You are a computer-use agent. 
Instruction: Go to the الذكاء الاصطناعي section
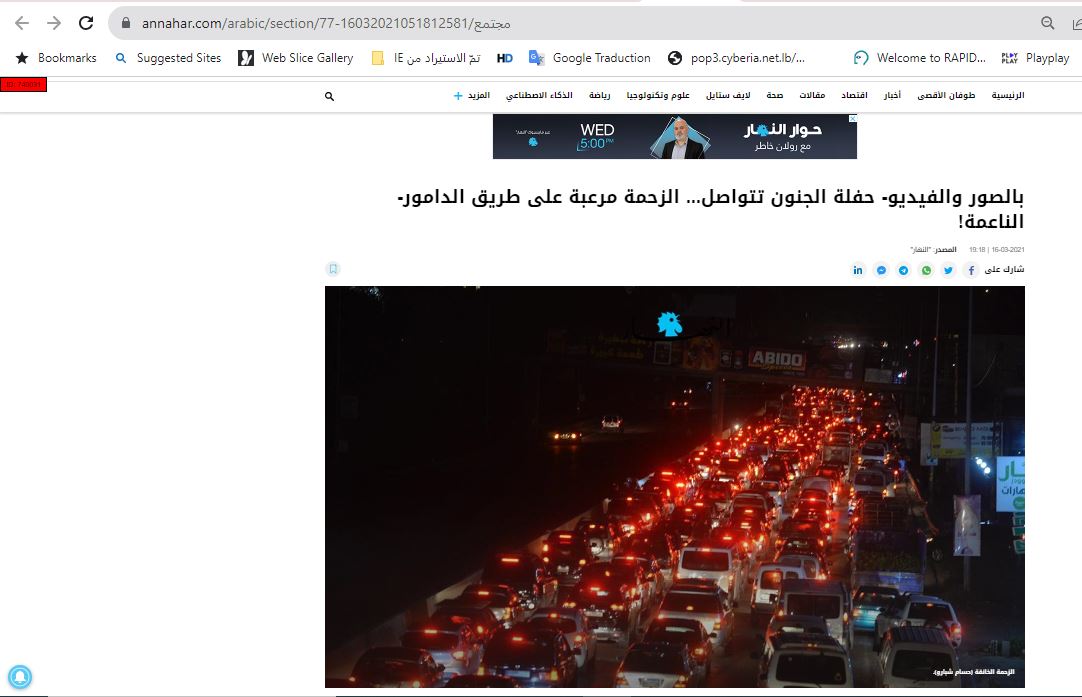click(x=539, y=95)
